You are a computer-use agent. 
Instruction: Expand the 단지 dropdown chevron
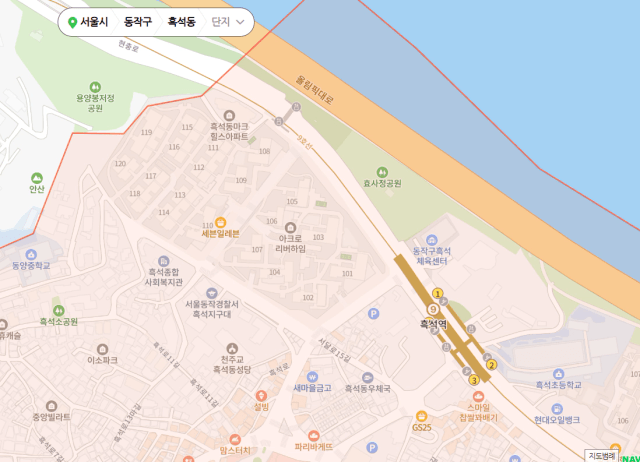tap(240, 22)
